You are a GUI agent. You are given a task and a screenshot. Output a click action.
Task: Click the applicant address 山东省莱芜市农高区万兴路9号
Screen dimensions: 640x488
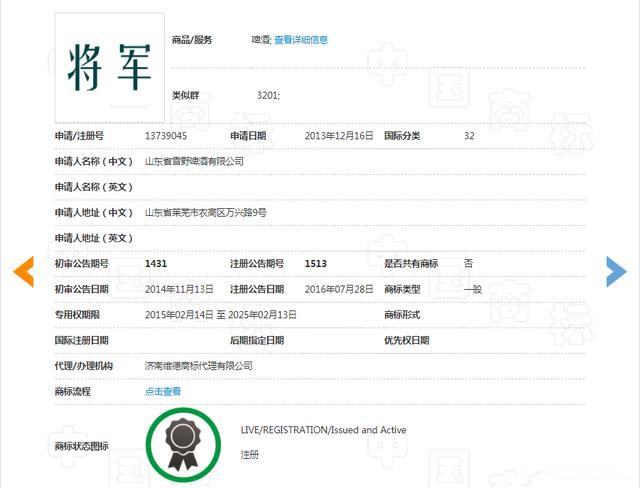coord(205,212)
